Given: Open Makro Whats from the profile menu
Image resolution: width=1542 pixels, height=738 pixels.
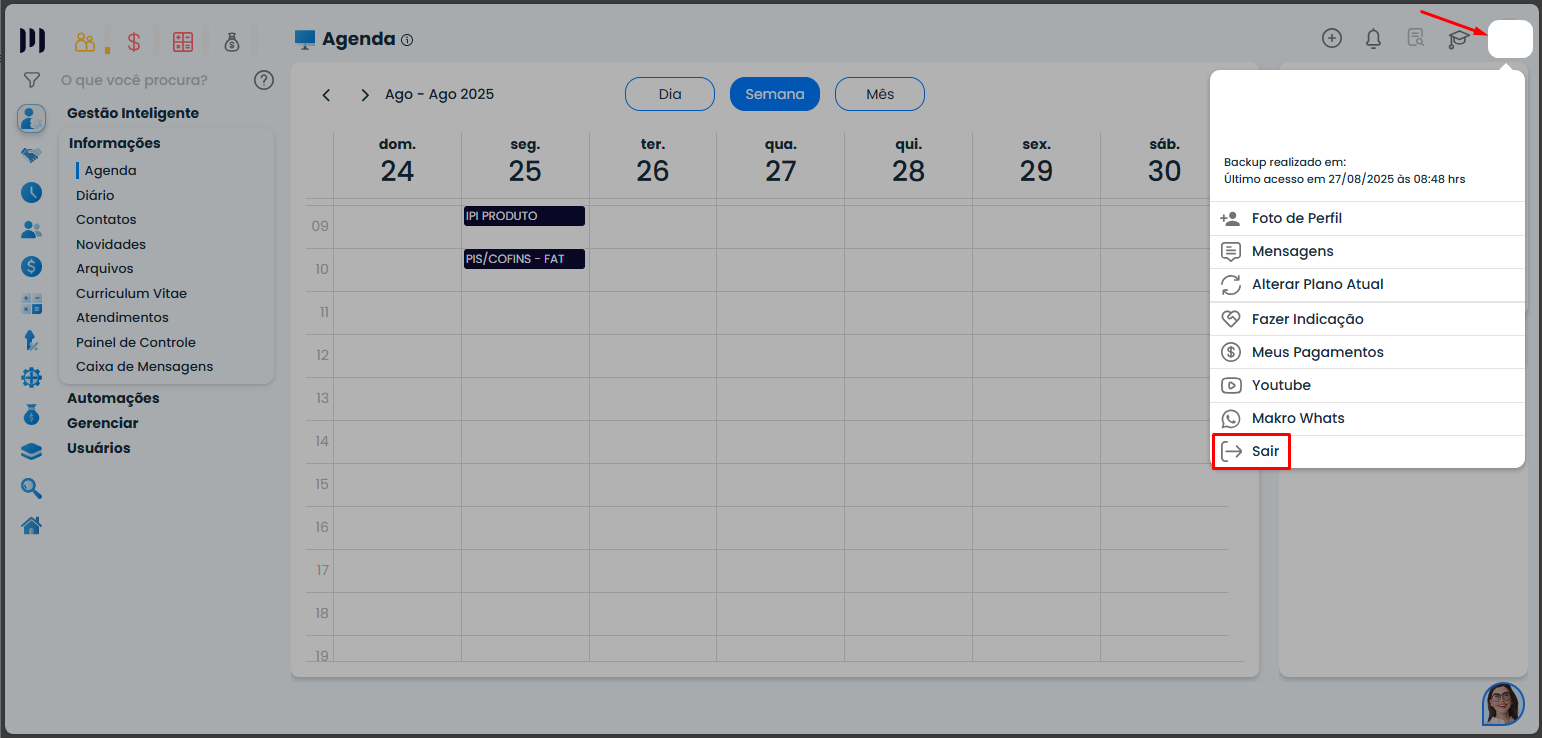Looking at the screenshot, I should 1368,418.
